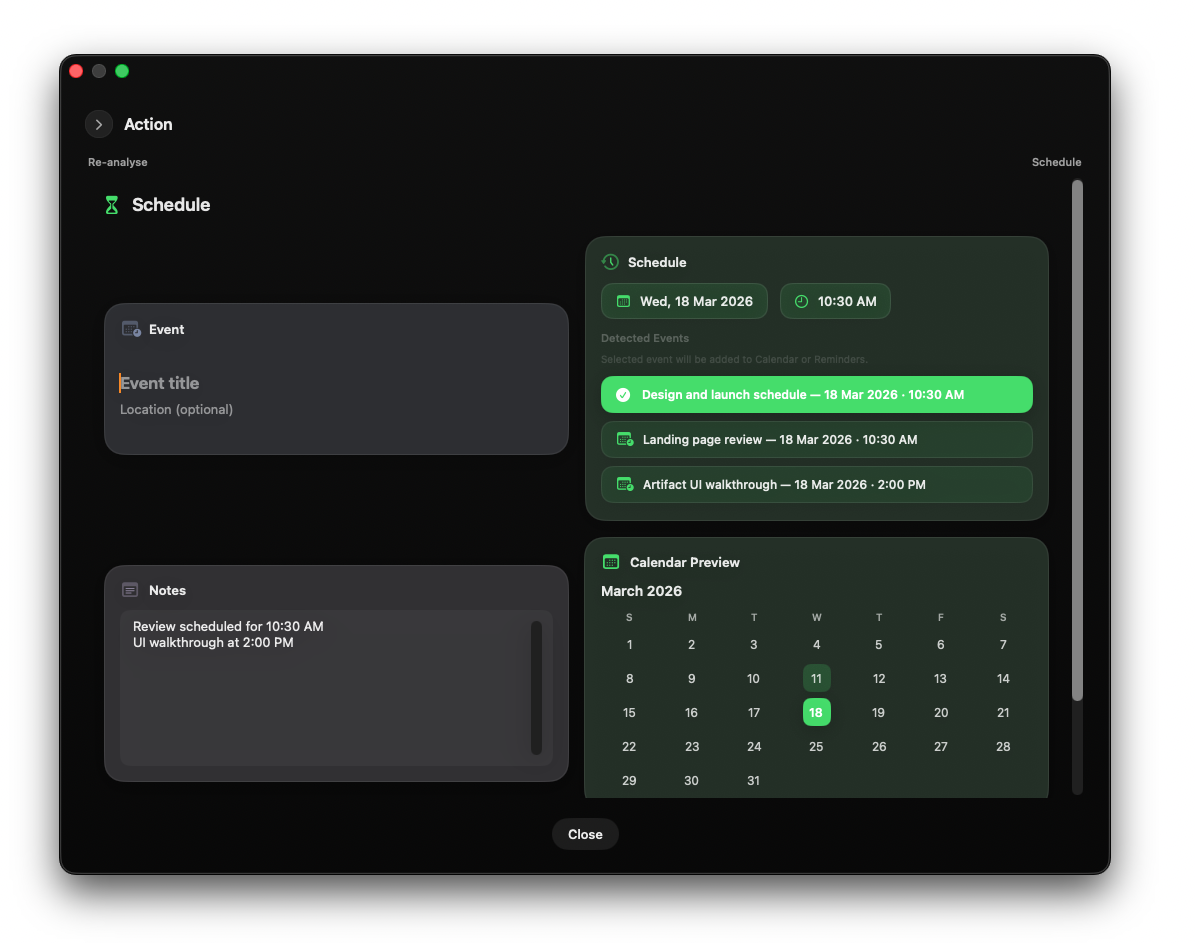The width and height of the screenshot is (1195, 943).
Task: Click calendar icon on Landing page review event
Action: tap(625, 439)
